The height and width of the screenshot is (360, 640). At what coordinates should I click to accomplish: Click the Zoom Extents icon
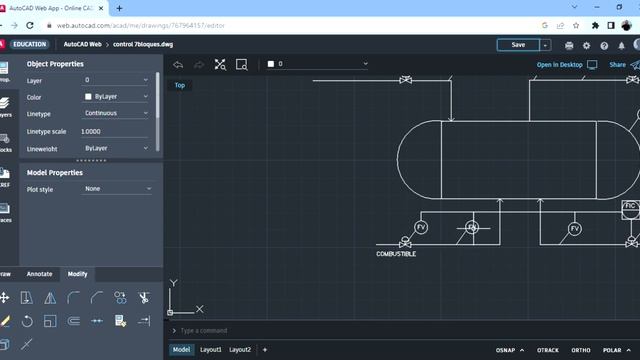coord(220,64)
